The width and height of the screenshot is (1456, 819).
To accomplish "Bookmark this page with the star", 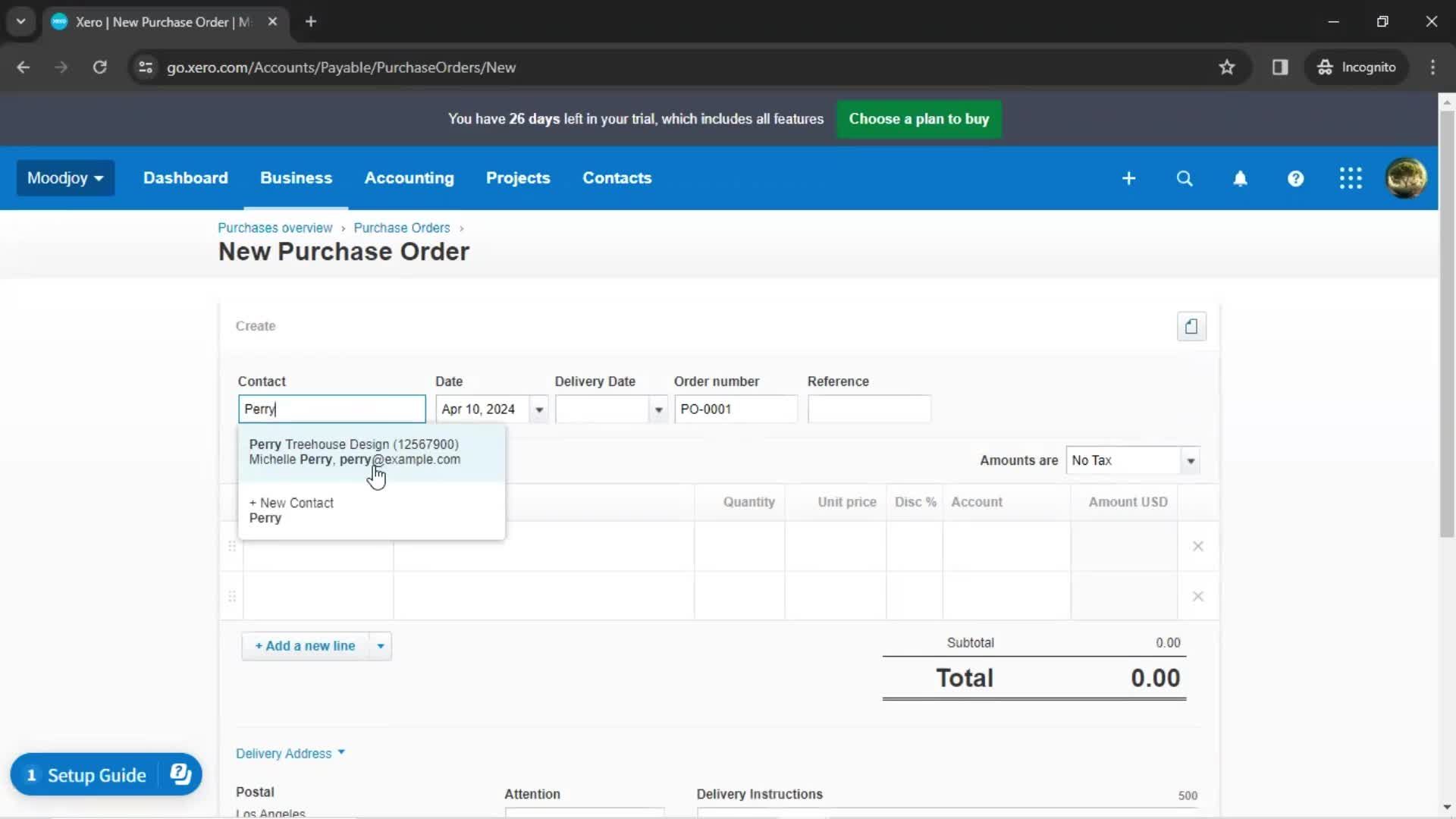I will click(1227, 67).
